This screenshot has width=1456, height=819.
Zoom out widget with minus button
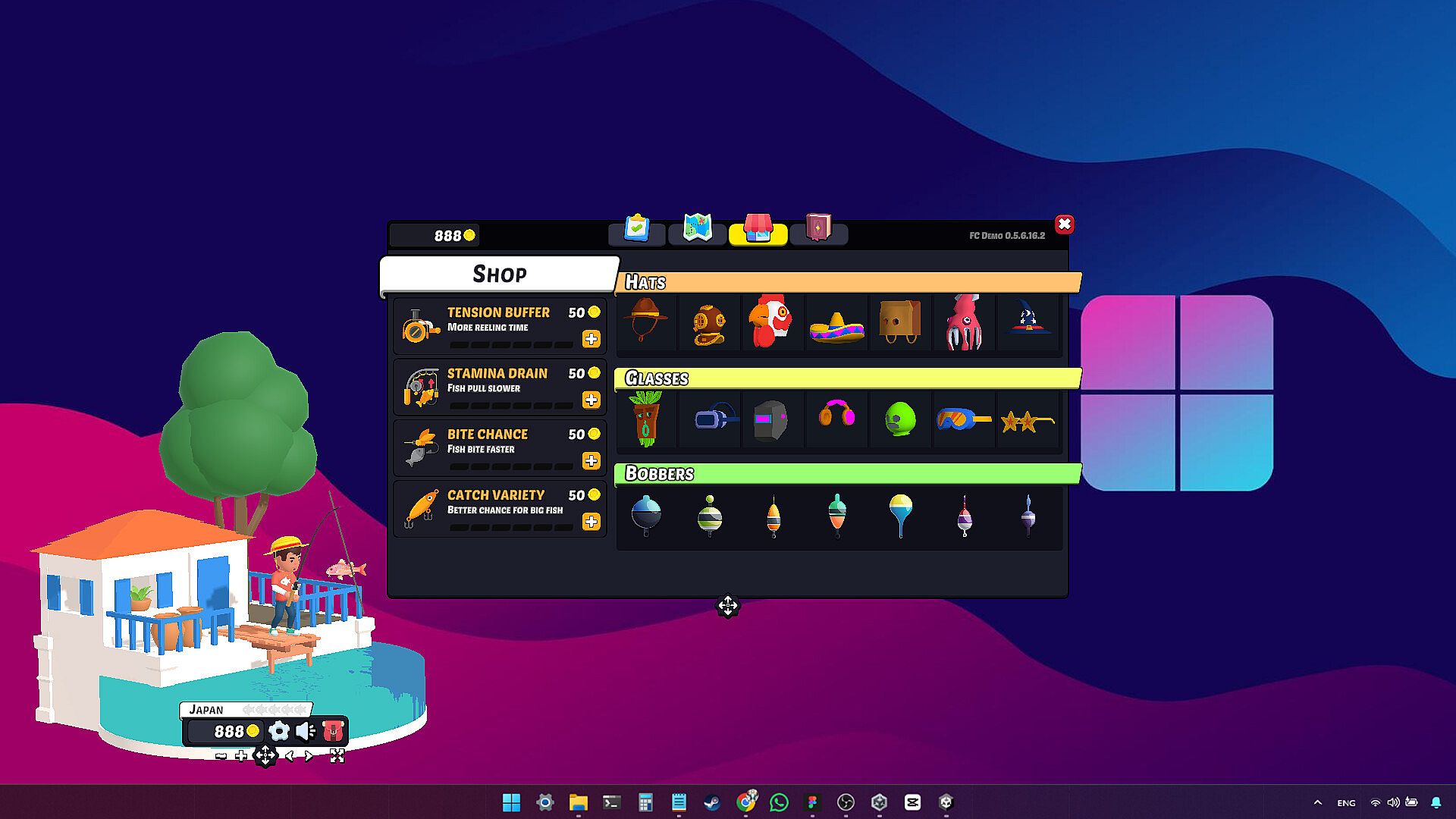(x=221, y=756)
